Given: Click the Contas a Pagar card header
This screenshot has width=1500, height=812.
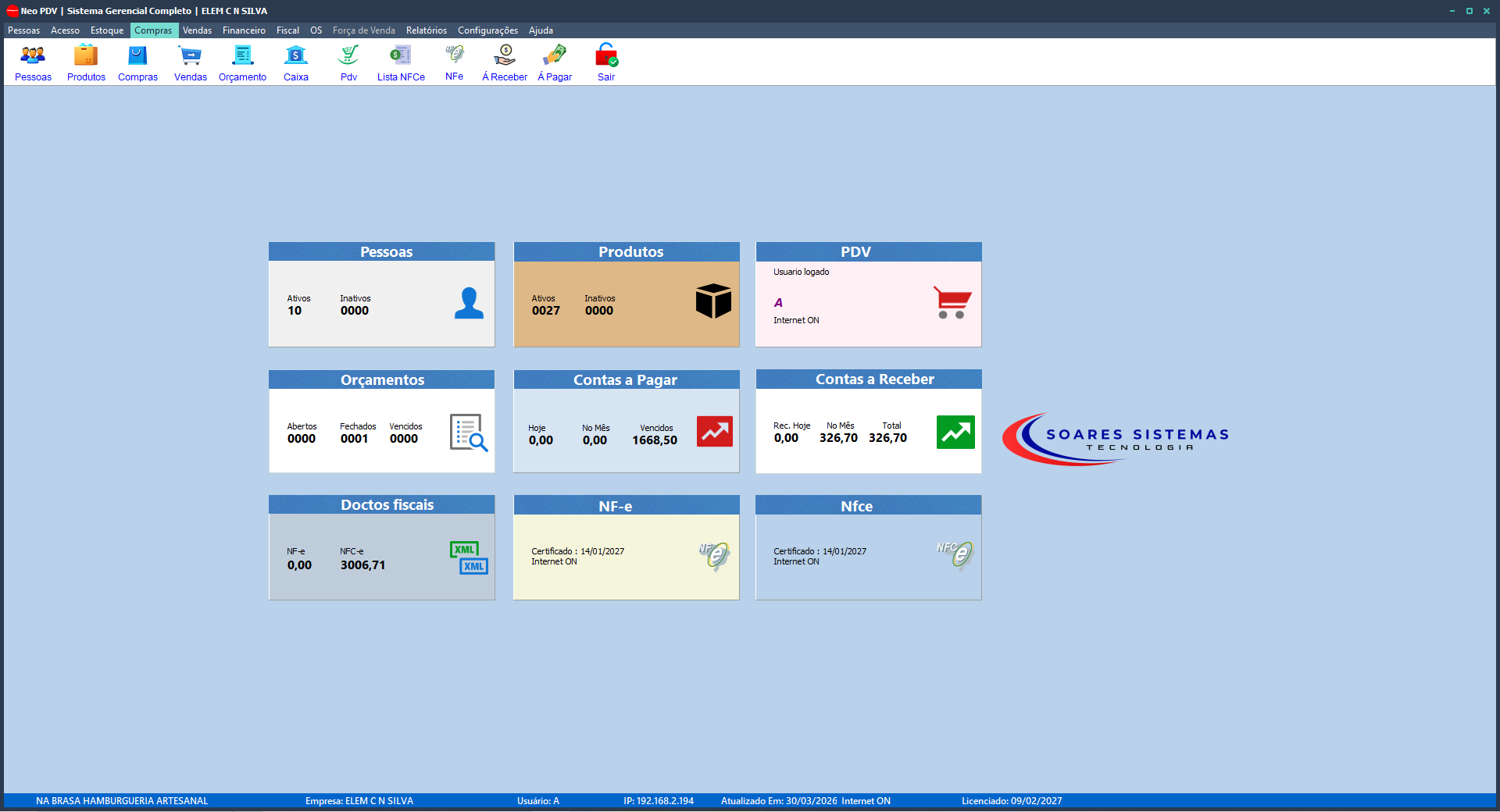Looking at the screenshot, I should point(627,379).
